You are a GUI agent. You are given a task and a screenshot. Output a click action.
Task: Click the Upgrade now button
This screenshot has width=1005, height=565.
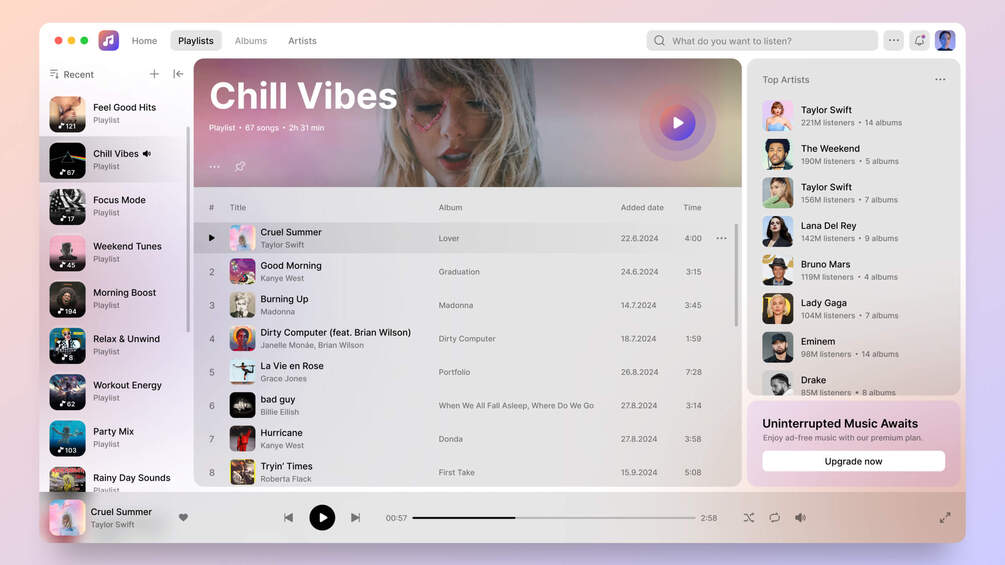tap(853, 461)
